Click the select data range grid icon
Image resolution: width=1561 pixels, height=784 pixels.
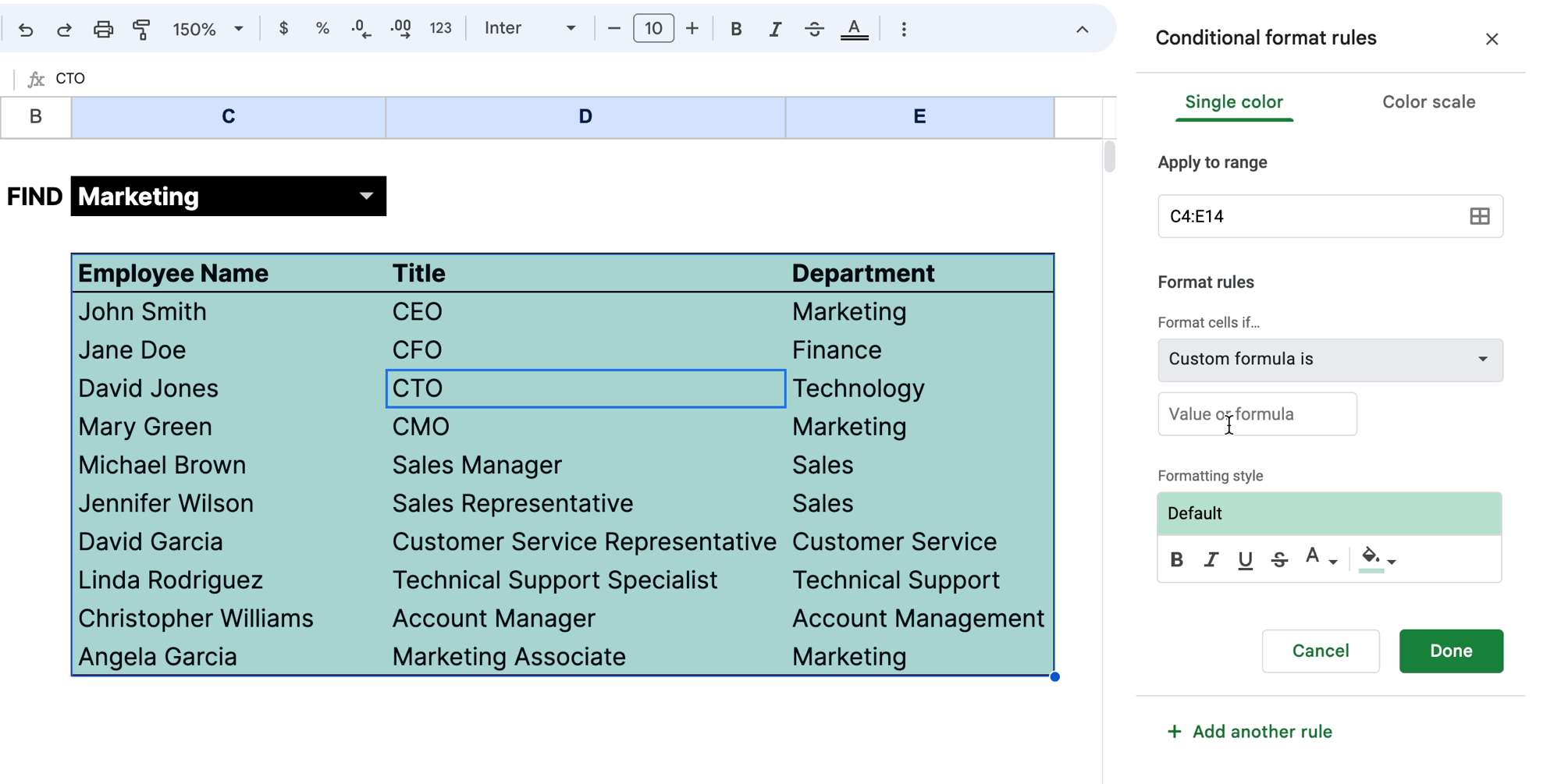pyautogui.click(x=1479, y=216)
